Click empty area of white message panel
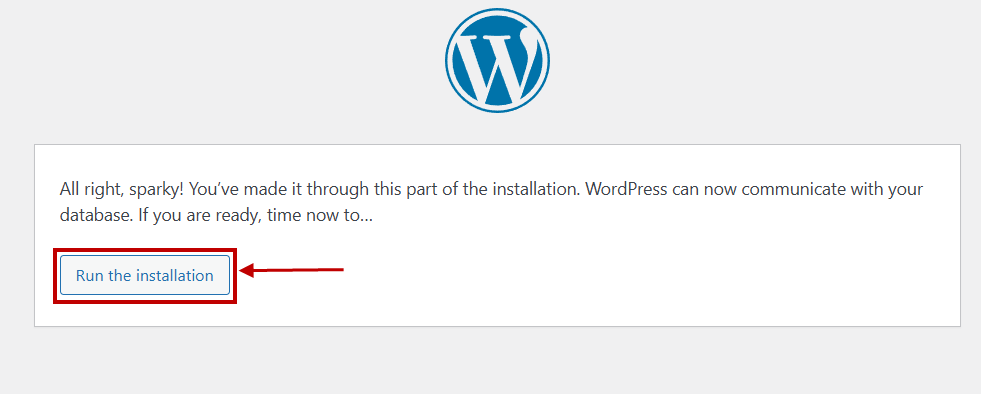981x394 pixels. coord(626,275)
